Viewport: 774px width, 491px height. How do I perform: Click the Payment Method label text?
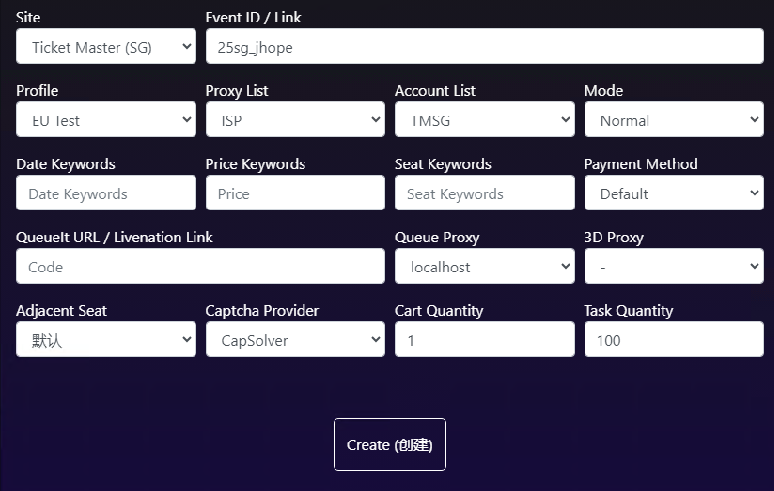pyautogui.click(x=640, y=164)
